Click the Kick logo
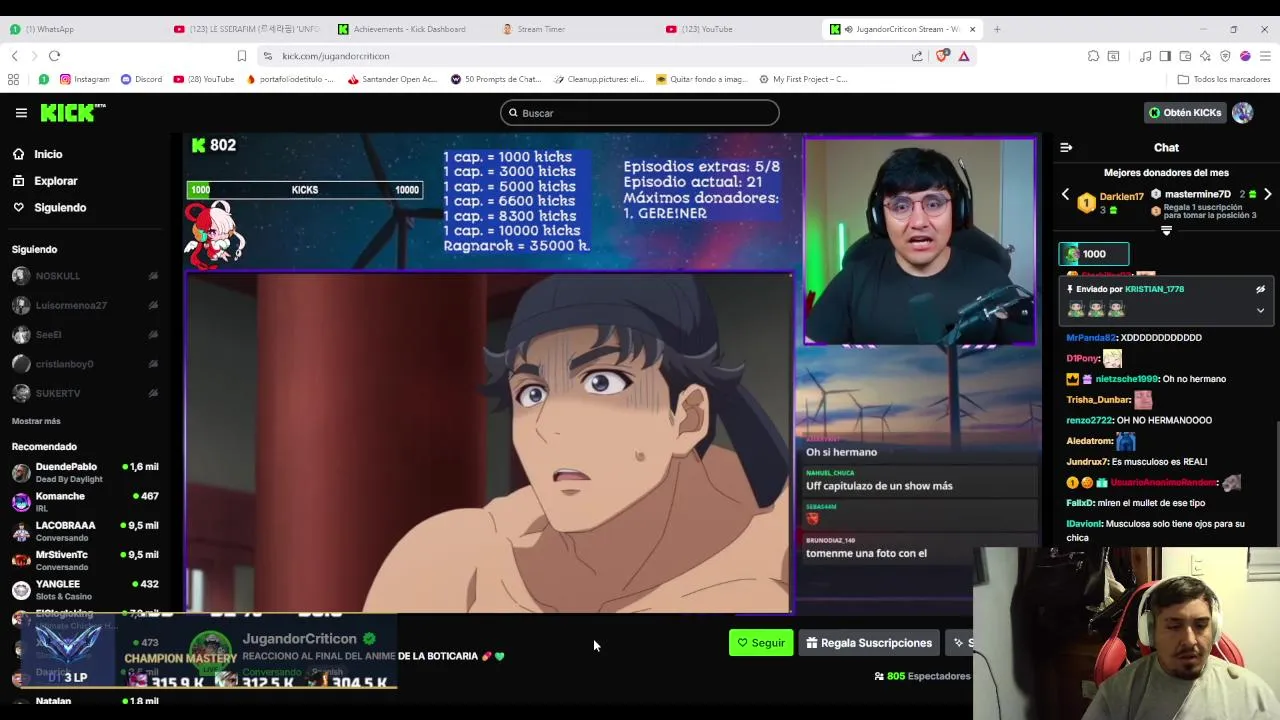Screen dimensions: 1280x720 [72, 113]
